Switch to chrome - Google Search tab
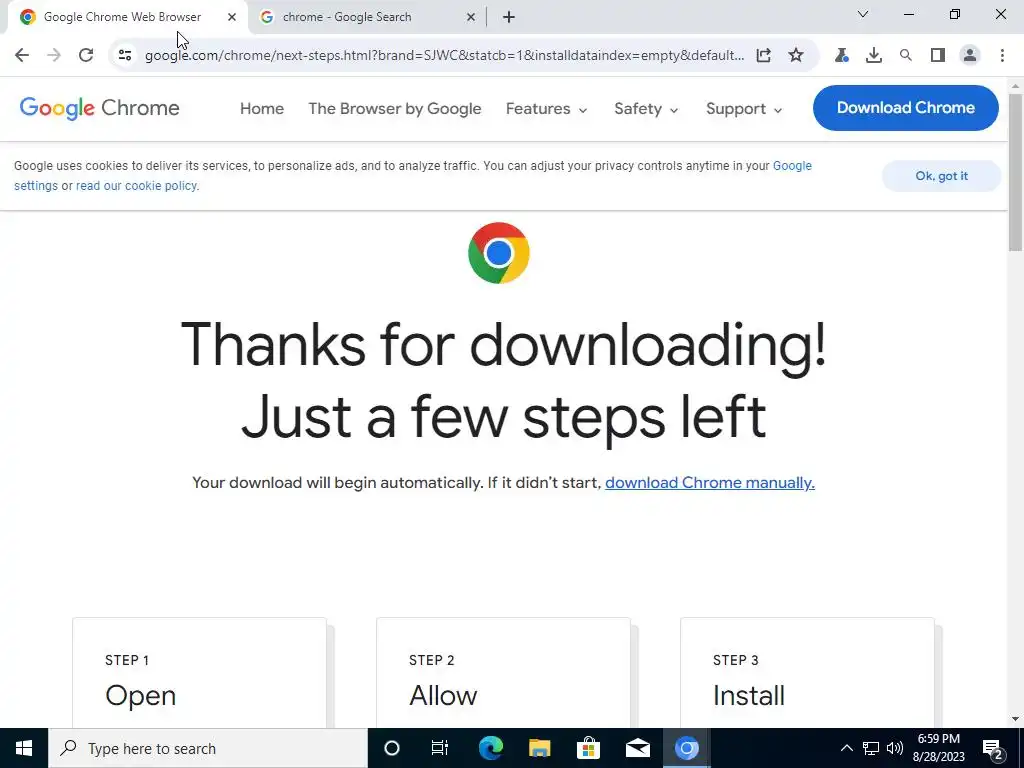Image resolution: width=1024 pixels, height=768 pixels. [x=367, y=17]
